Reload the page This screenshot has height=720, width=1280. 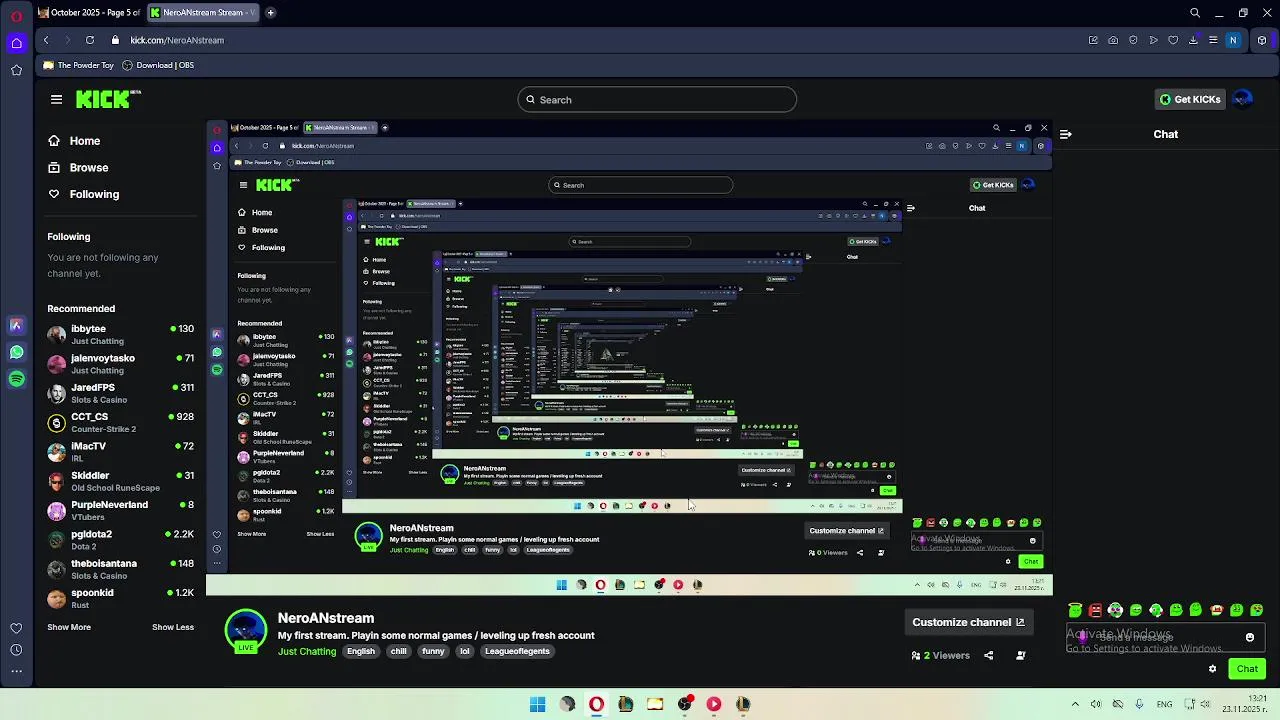click(x=90, y=40)
